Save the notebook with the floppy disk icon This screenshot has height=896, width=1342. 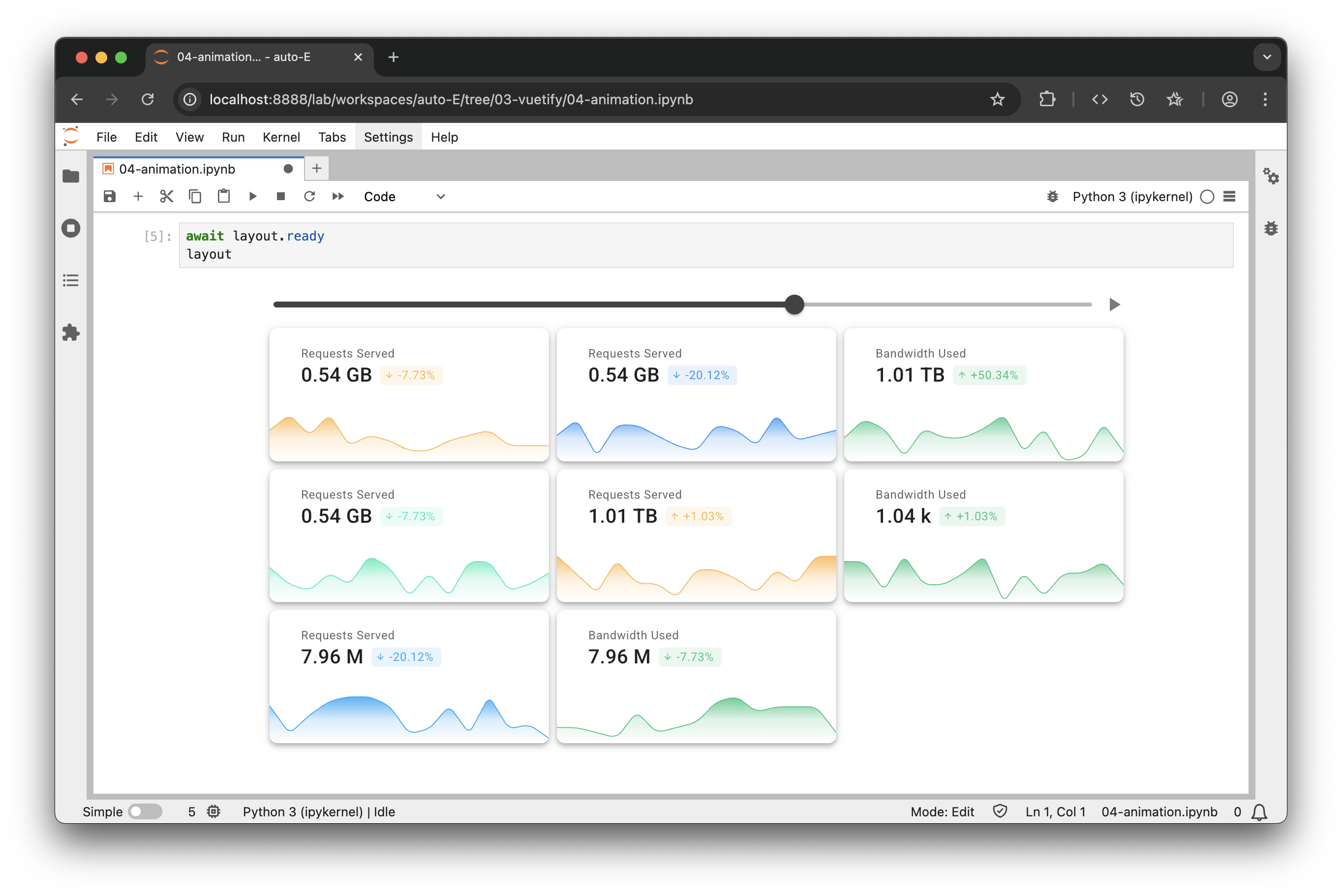(109, 197)
